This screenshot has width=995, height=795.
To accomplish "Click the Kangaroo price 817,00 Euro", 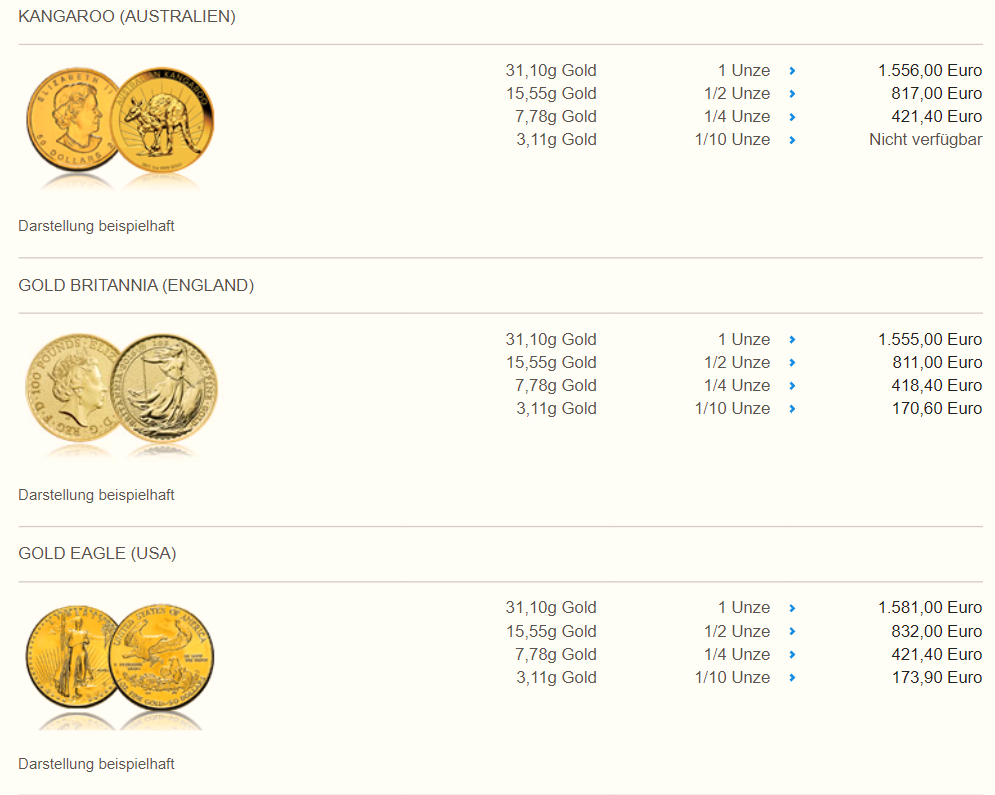I will 936,93.
